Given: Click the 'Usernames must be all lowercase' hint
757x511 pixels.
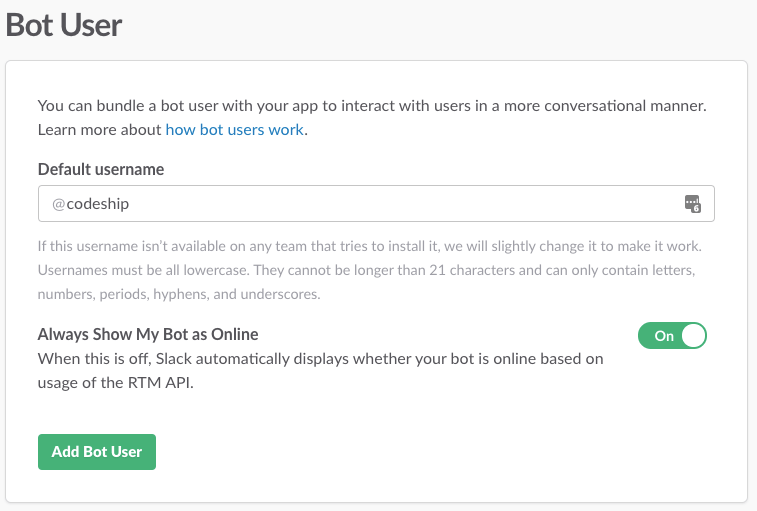Looking at the screenshot, I should (143, 270).
